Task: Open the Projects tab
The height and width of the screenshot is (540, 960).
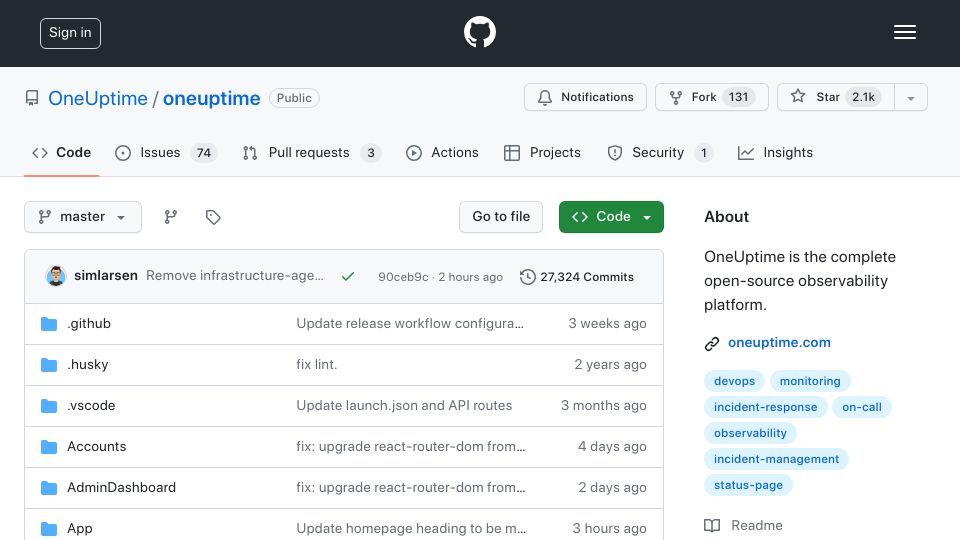Action: tap(542, 152)
